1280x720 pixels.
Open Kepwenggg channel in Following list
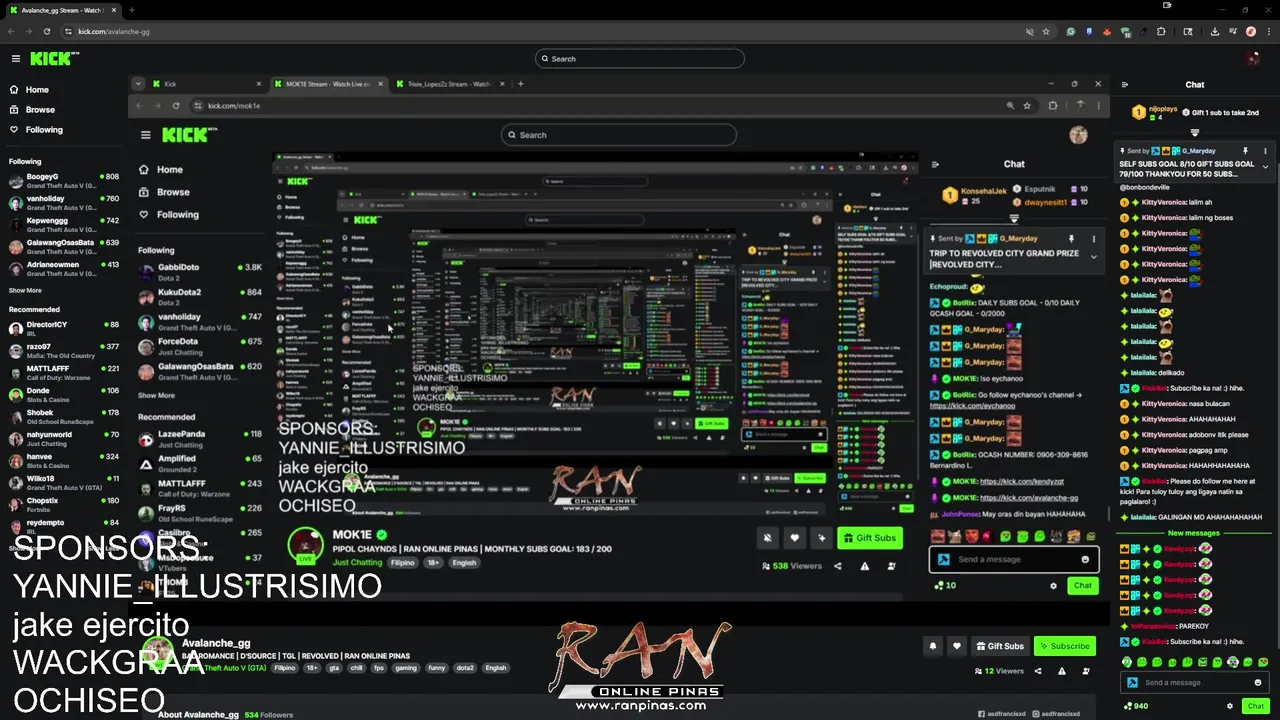(x=64, y=225)
